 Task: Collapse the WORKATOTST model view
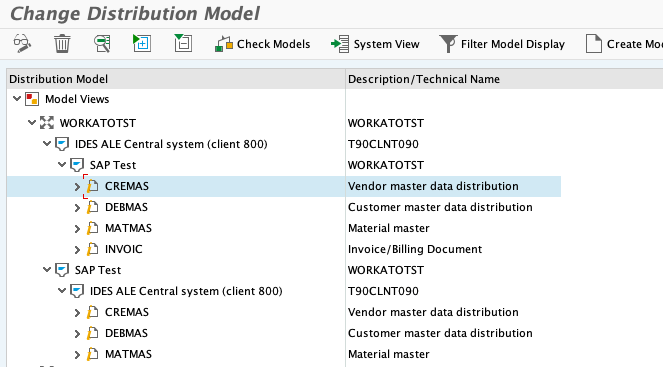point(32,123)
